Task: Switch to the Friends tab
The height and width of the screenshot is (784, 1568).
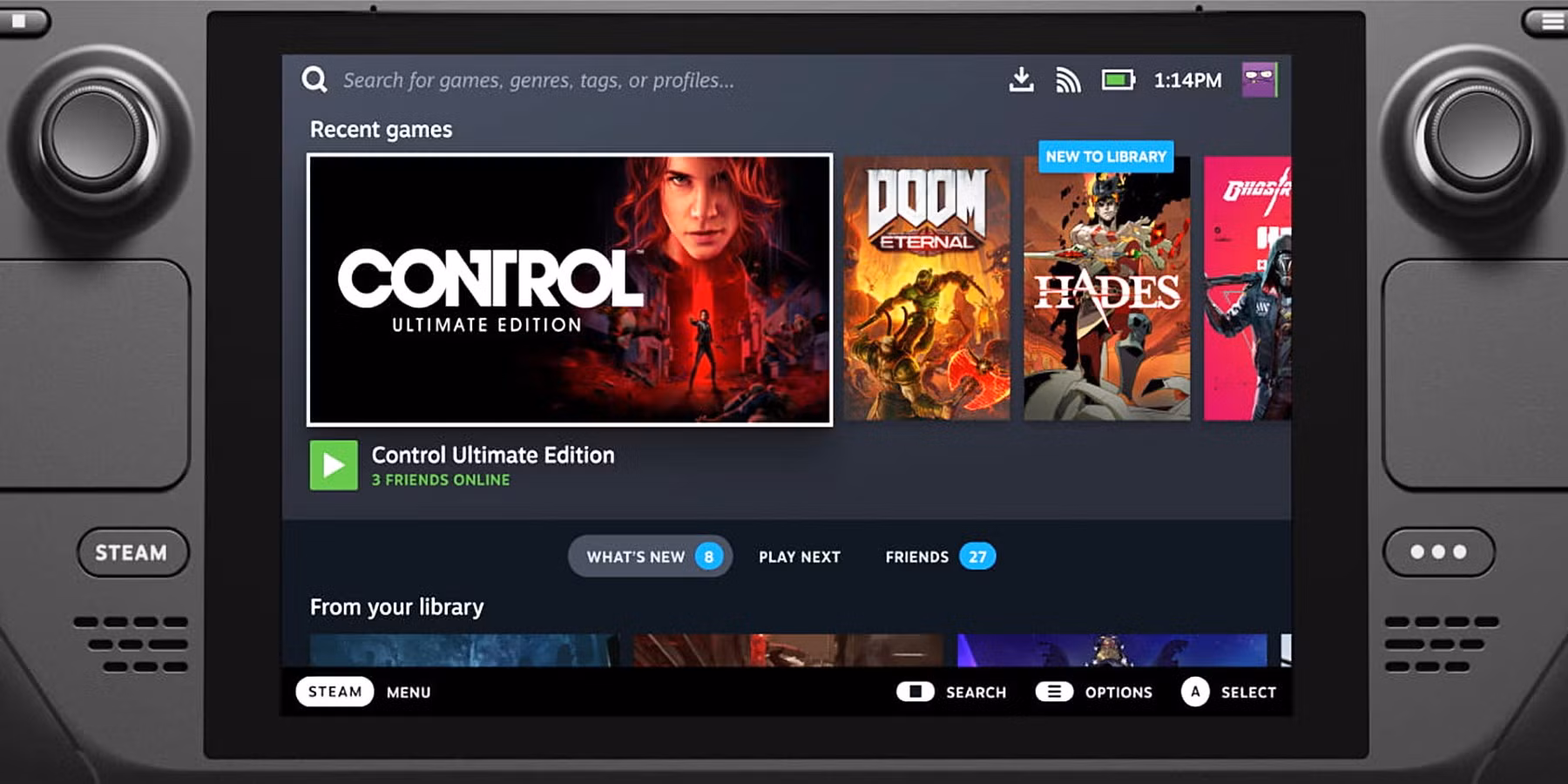Action: [940, 557]
